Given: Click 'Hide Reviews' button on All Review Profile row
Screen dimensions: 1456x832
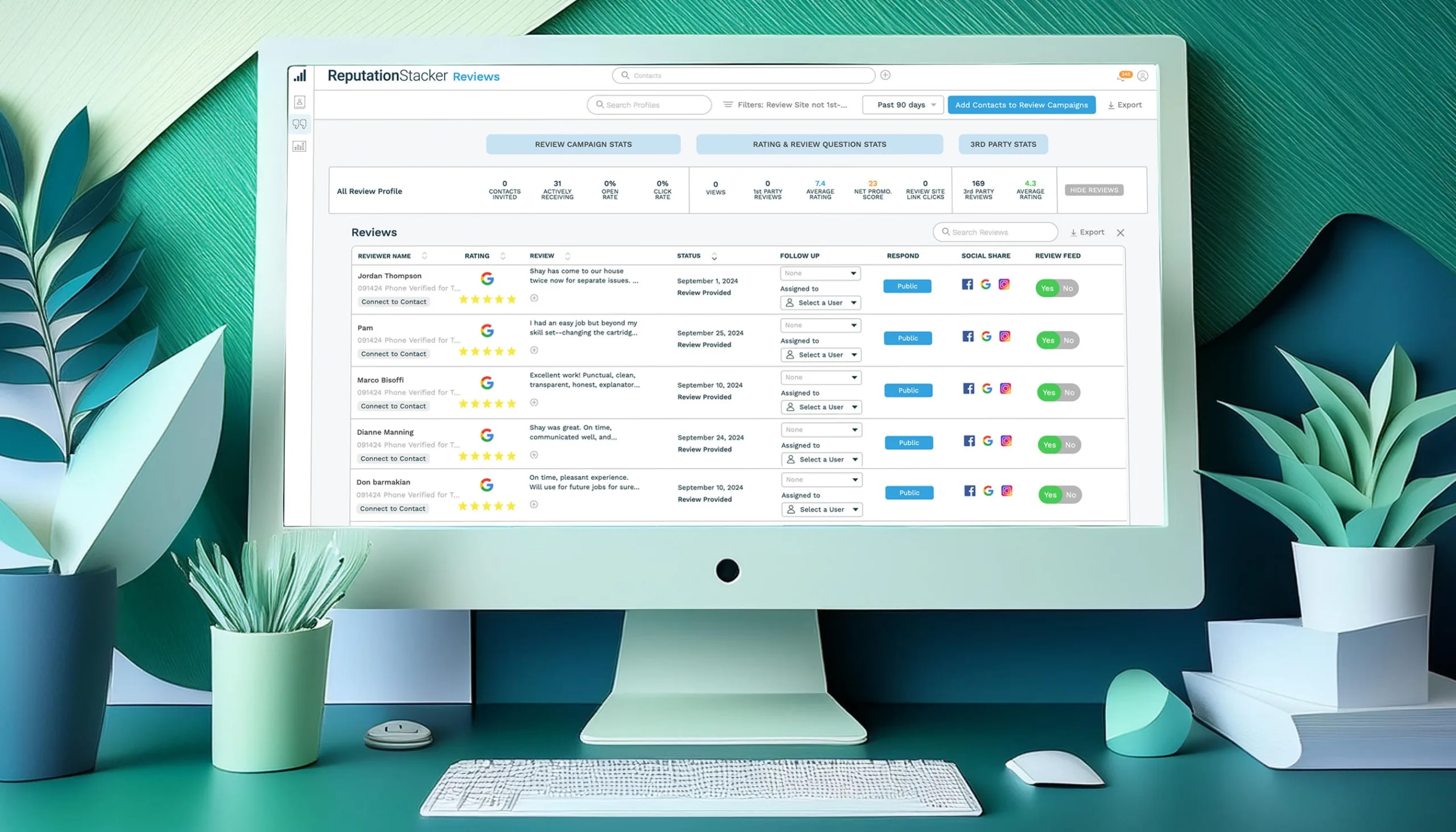Looking at the screenshot, I should pyautogui.click(x=1093, y=190).
